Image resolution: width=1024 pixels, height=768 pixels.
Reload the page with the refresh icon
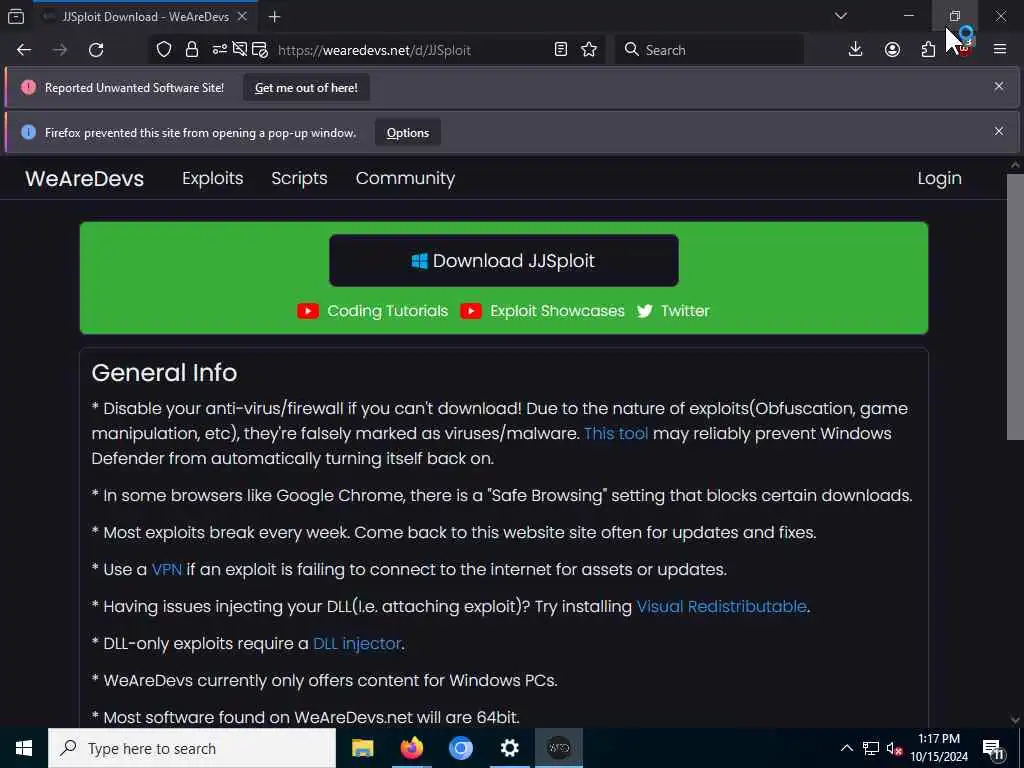(96, 50)
